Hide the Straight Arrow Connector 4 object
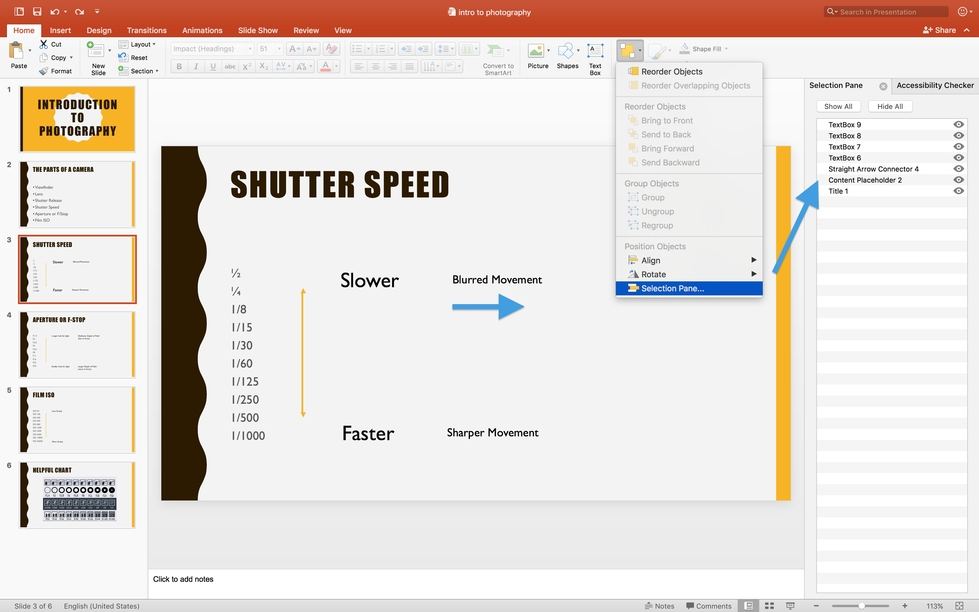The width and height of the screenshot is (979, 612). click(958, 169)
